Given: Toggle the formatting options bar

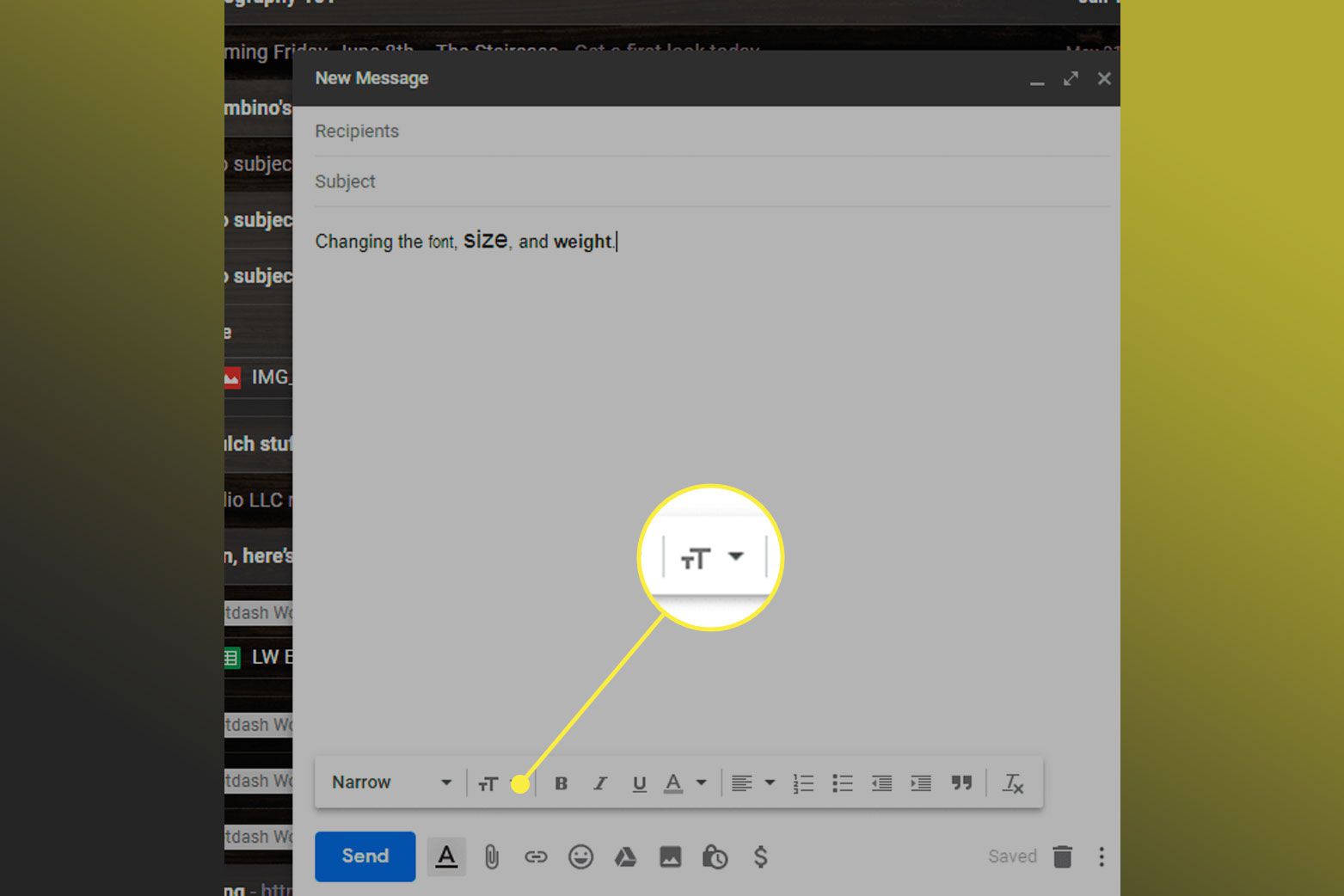Looking at the screenshot, I should 446,856.
